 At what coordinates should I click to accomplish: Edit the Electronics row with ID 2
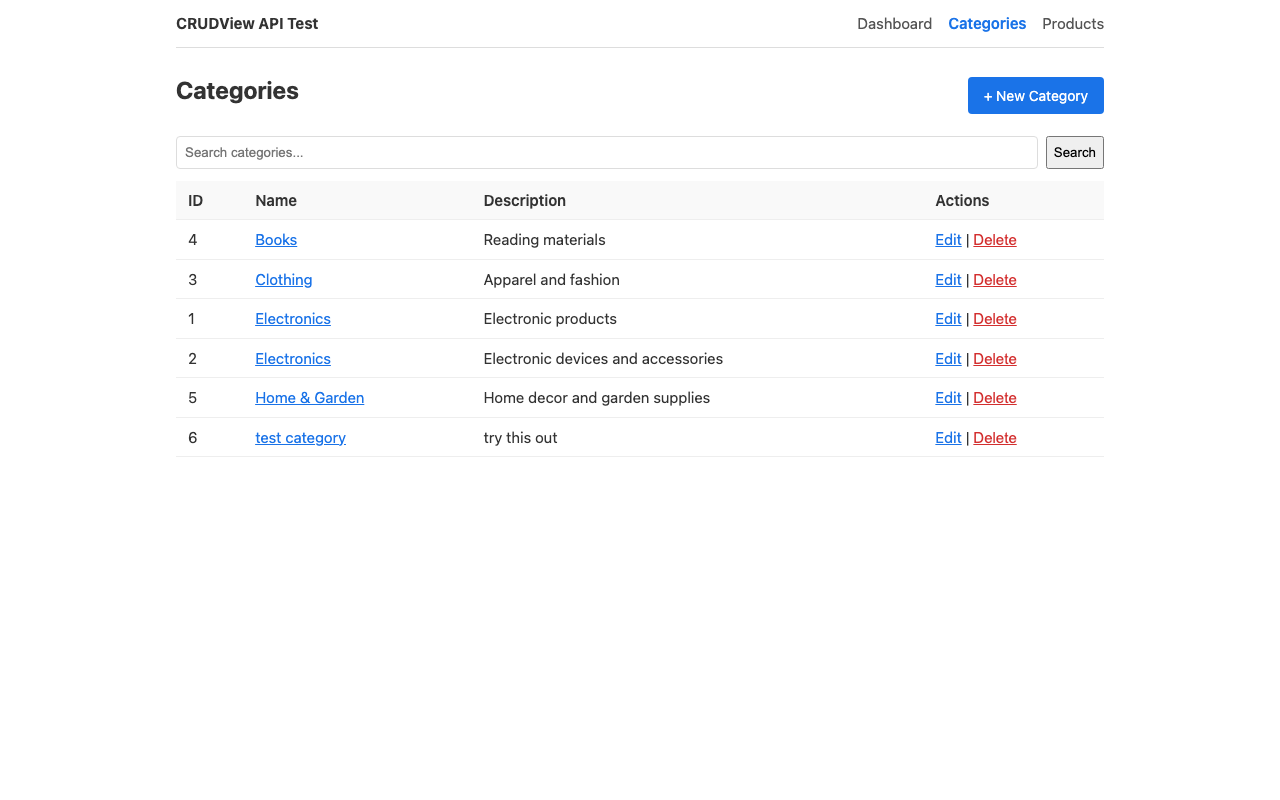[x=947, y=358]
